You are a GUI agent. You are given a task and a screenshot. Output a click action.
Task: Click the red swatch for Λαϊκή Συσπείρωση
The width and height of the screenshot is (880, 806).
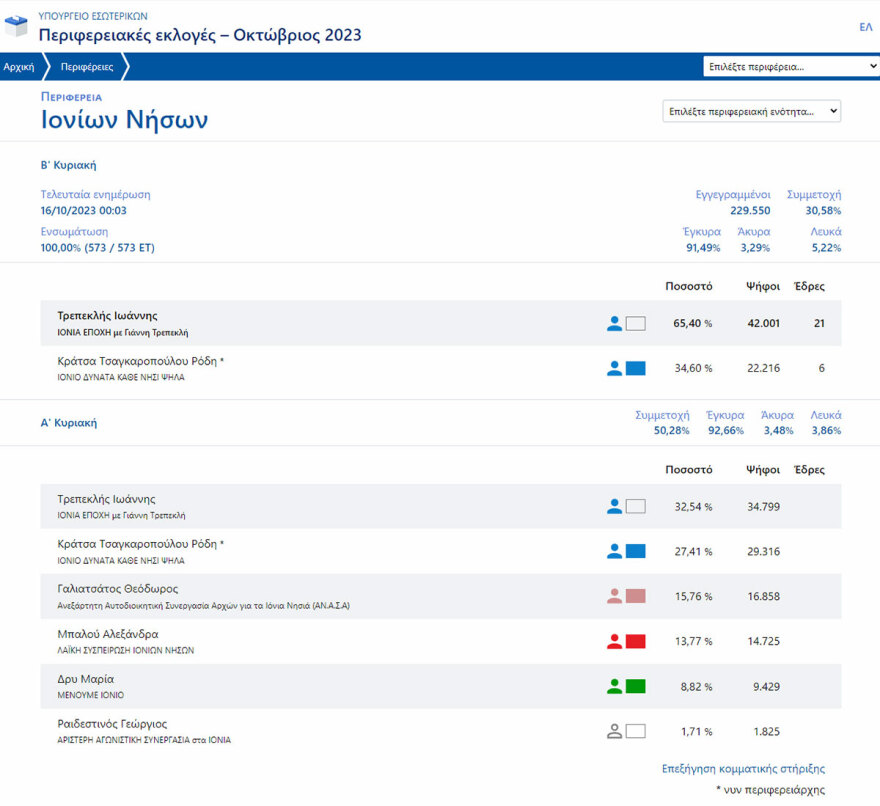[635, 641]
